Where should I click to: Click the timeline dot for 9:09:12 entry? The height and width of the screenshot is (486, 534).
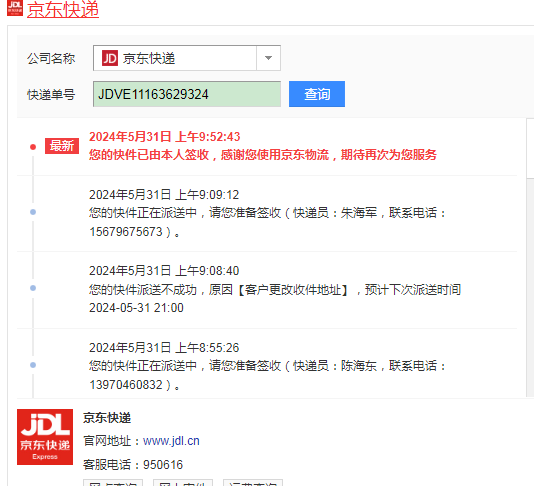(x=33, y=212)
